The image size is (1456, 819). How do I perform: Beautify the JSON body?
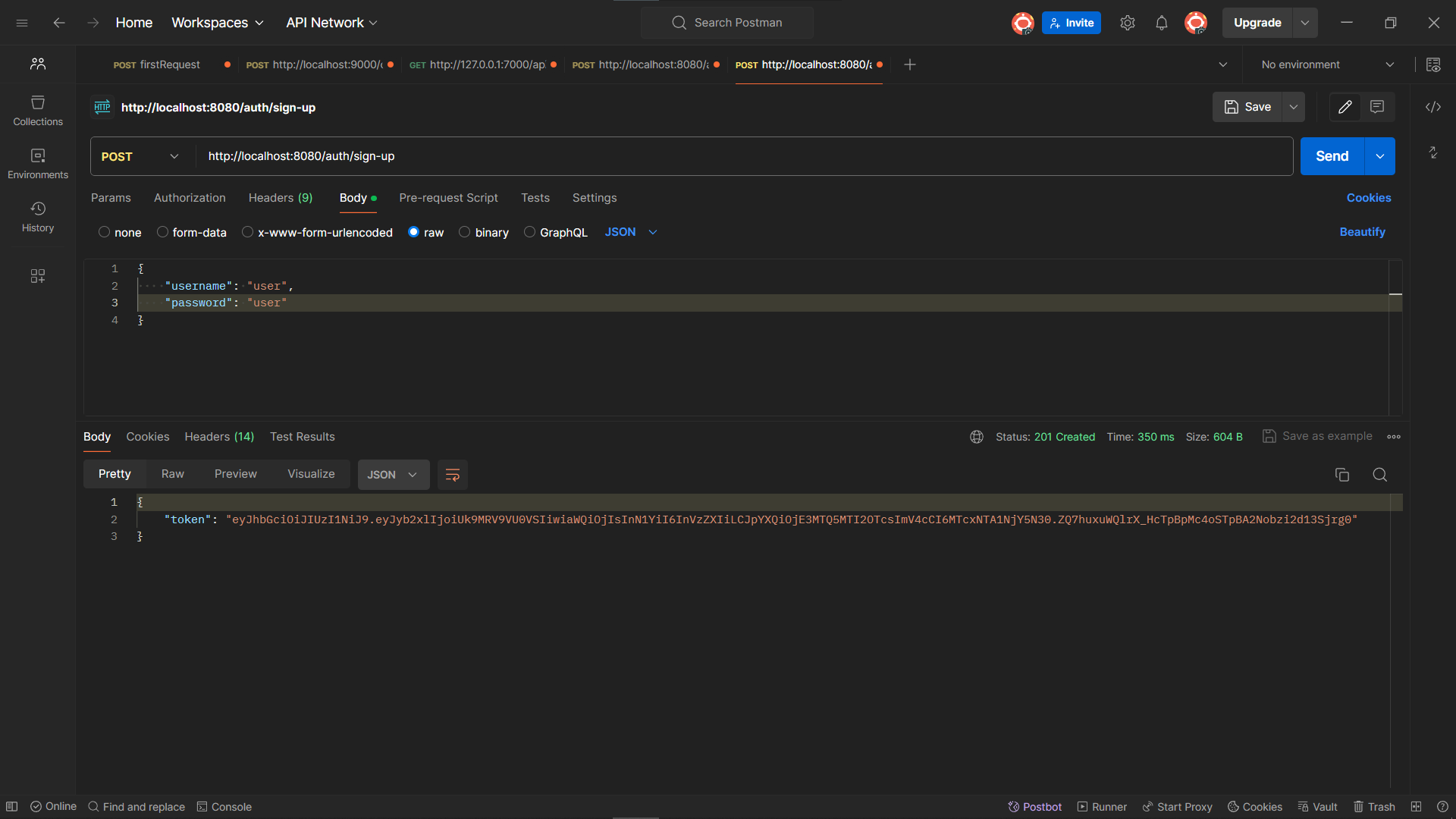point(1363,232)
